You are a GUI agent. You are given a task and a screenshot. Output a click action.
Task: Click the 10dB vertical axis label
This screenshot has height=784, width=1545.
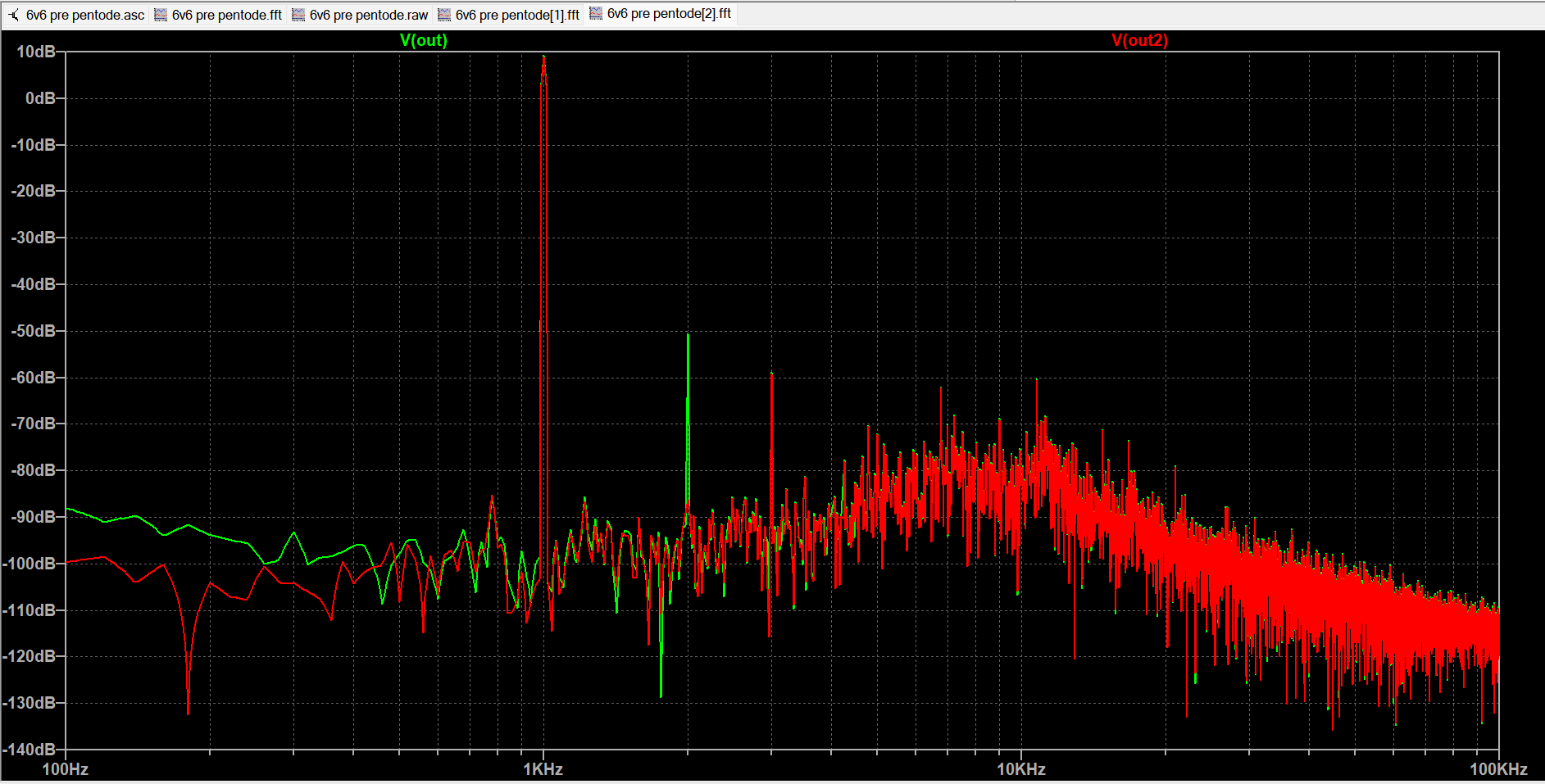click(36, 52)
